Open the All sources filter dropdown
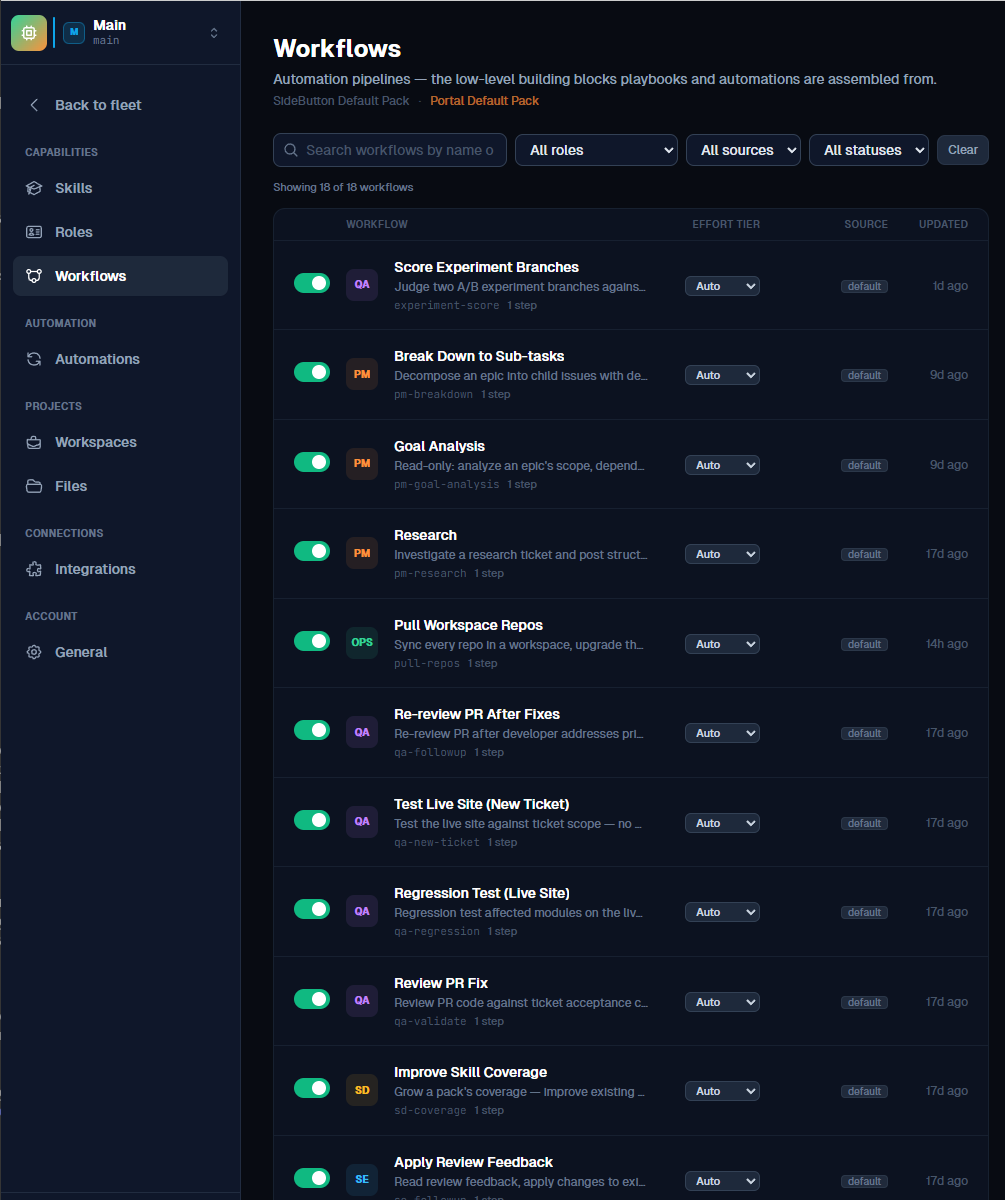1005x1200 pixels. [743, 150]
